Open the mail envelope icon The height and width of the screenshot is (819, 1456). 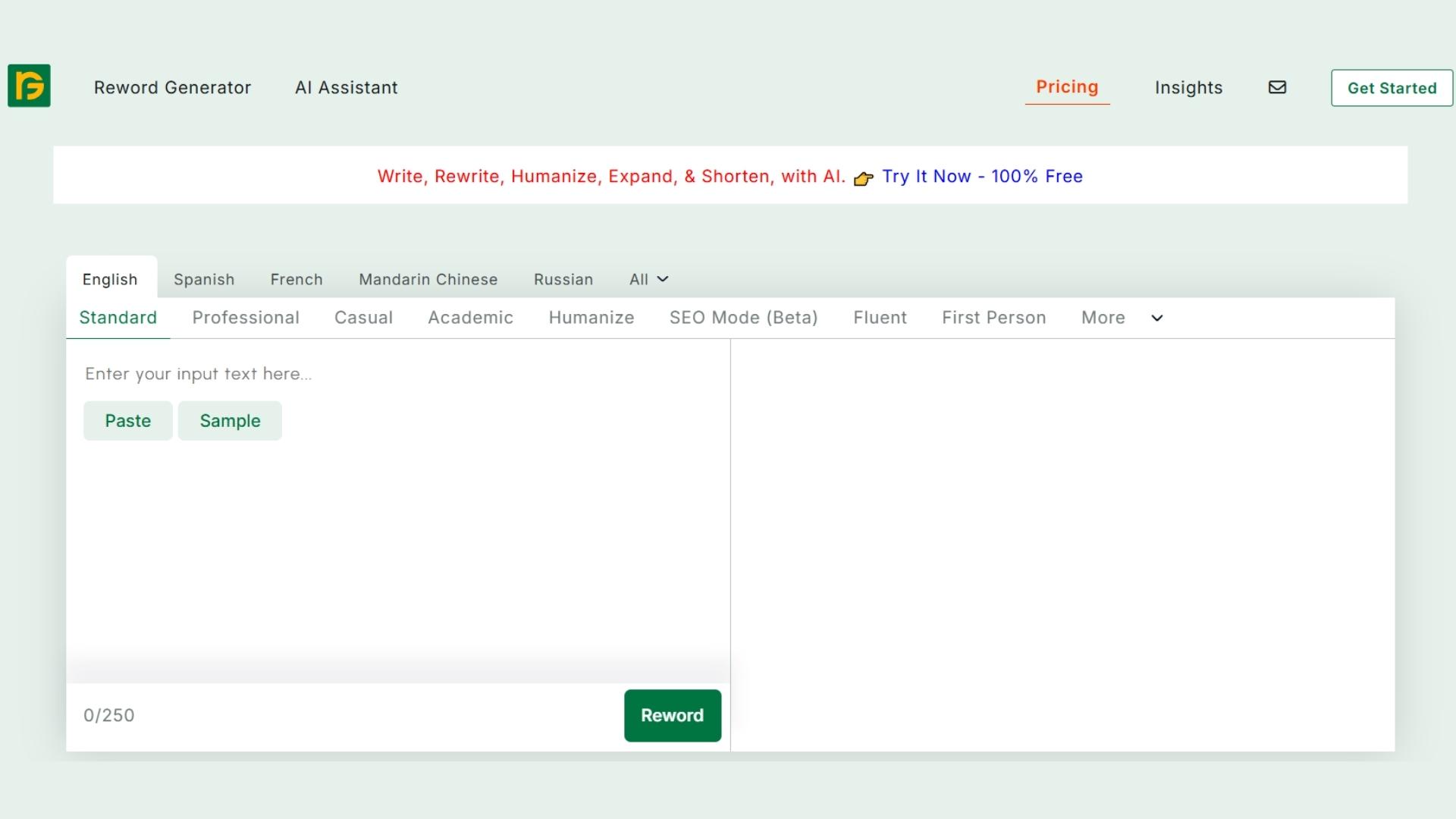tap(1277, 87)
